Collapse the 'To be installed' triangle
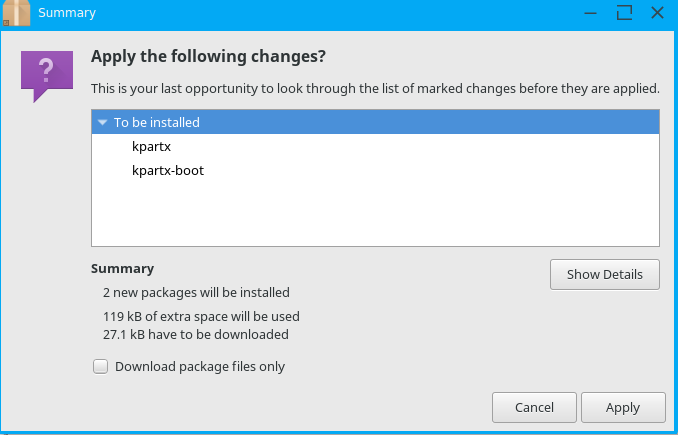 click(103, 123)
